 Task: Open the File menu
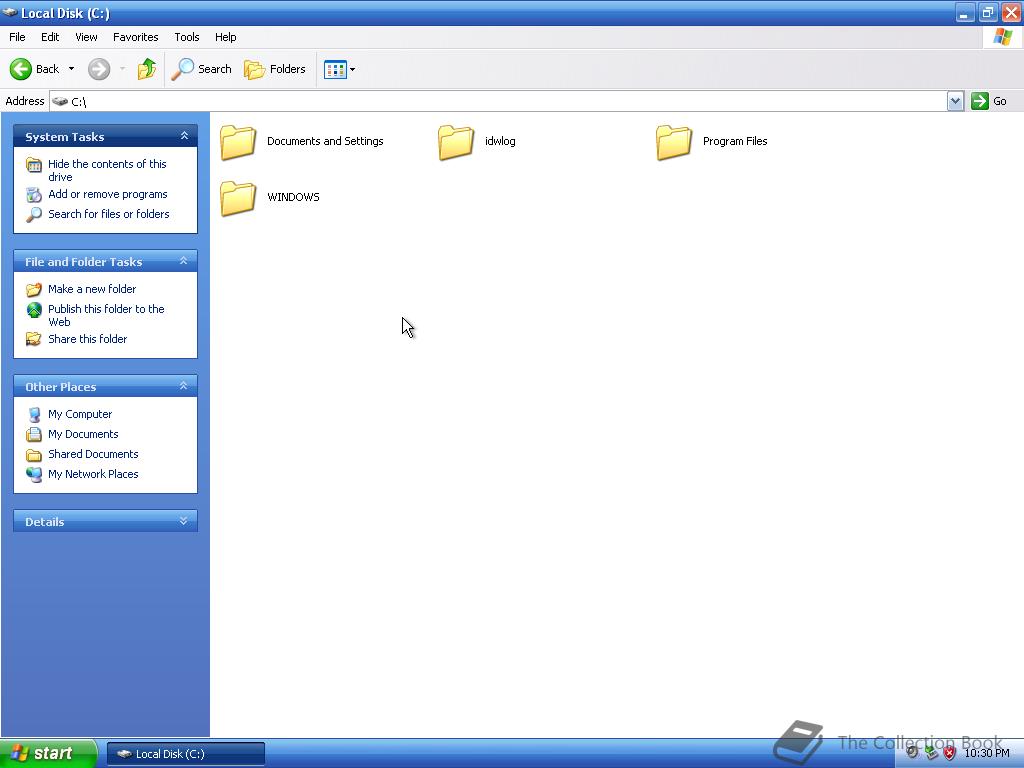[17, 37]
